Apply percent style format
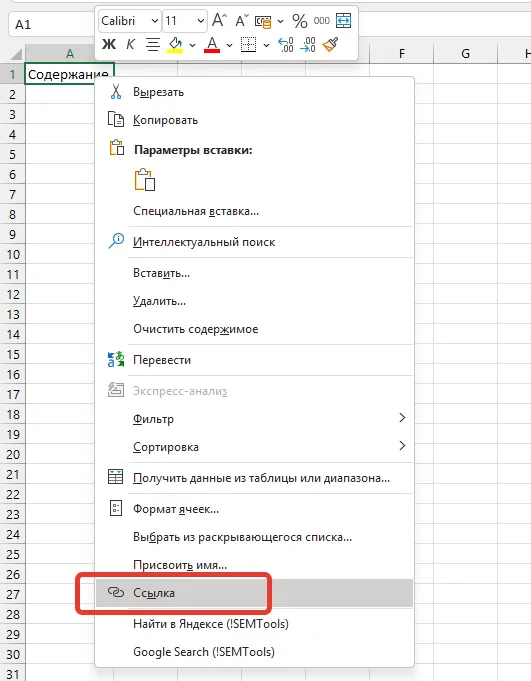Screen dimensions: 531x681 coord(300,20)
